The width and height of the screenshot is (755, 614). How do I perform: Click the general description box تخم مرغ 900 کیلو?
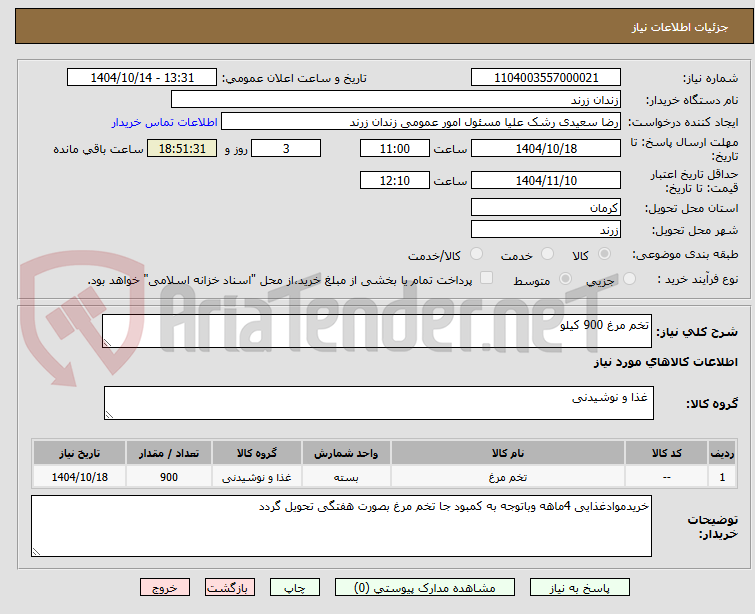coord(377,331)
